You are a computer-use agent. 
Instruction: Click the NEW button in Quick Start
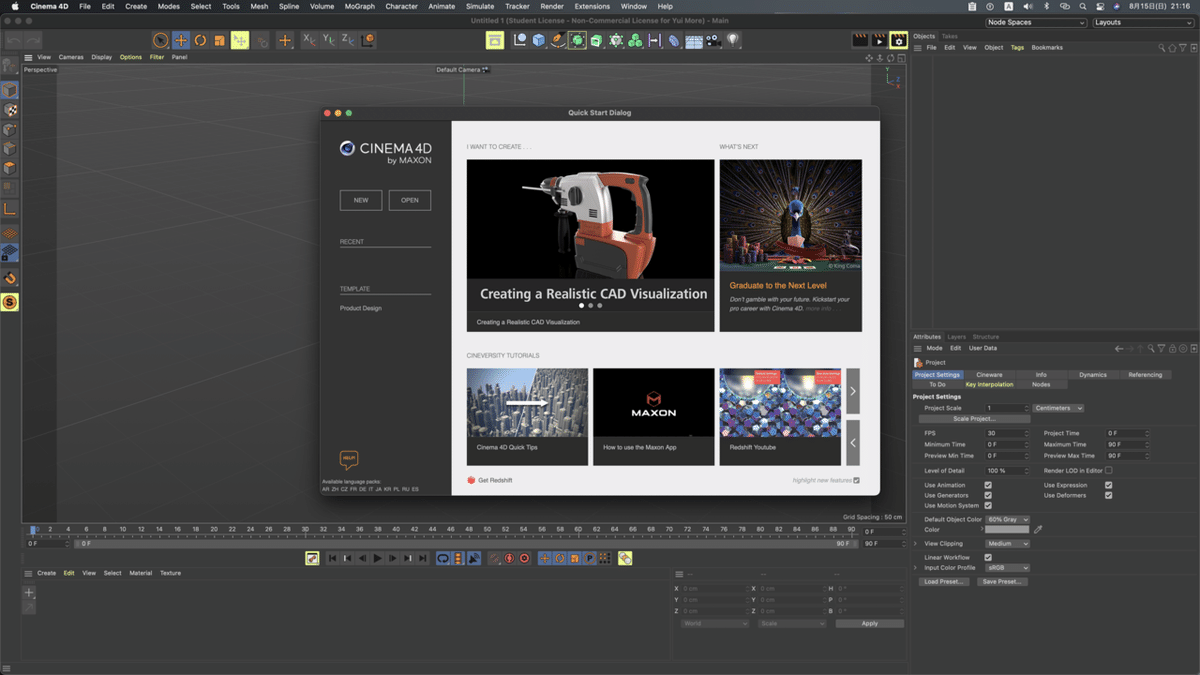click(360, 200)
